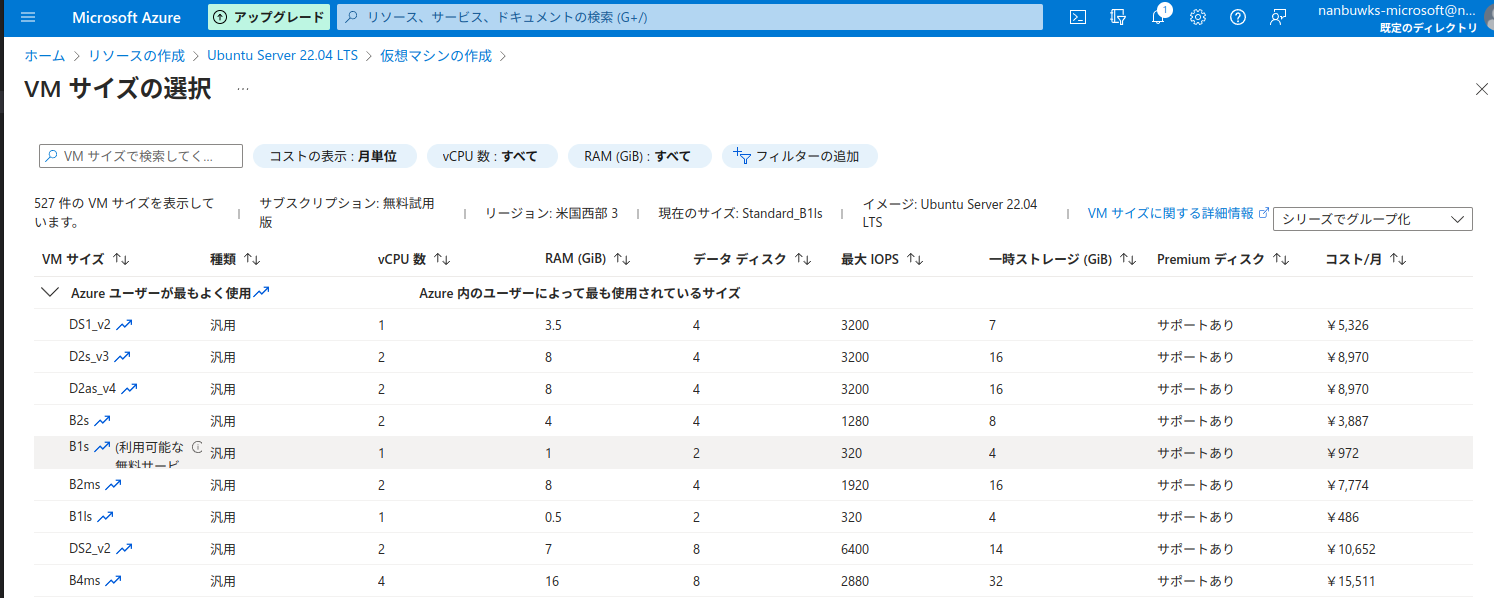Click the ¥972 cost cell
1494x598 pixels.
pos(1342,453)
